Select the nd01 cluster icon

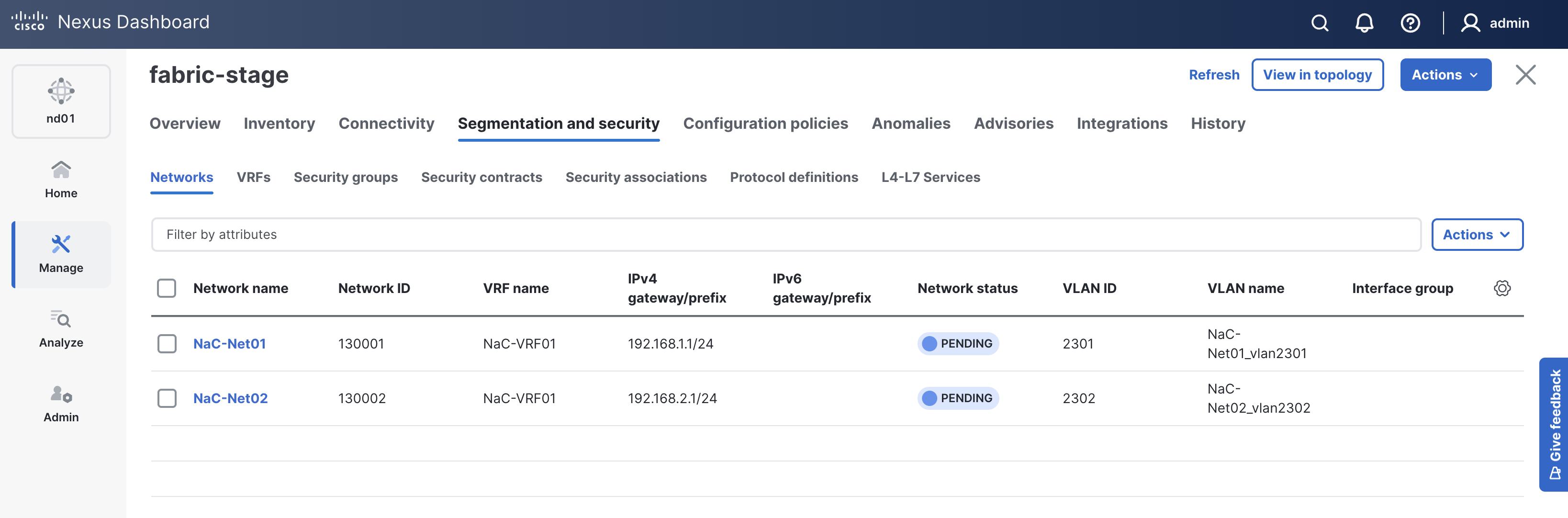click(61, 101)
